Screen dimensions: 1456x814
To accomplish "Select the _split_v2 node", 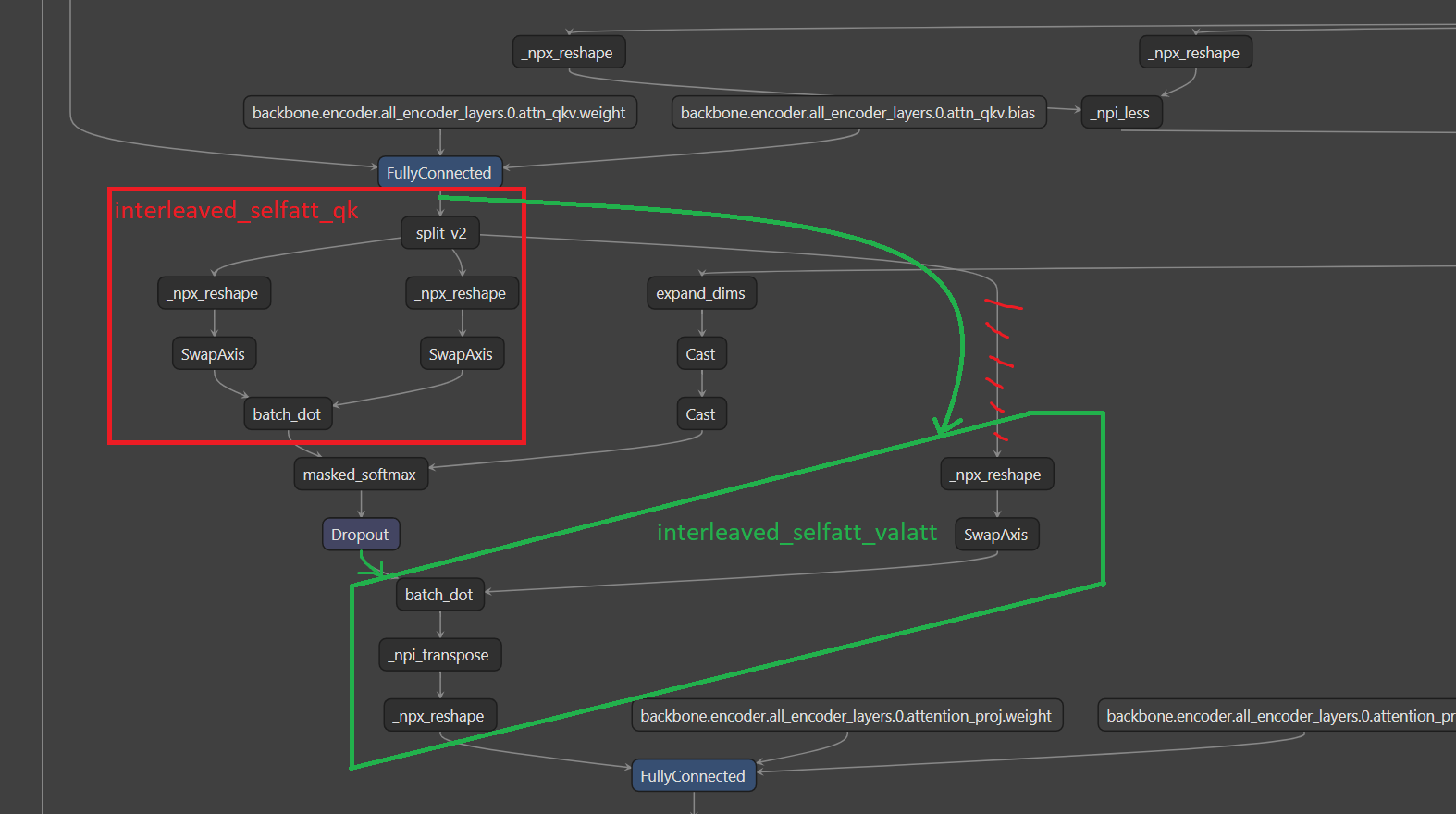I will coord(440,233).
